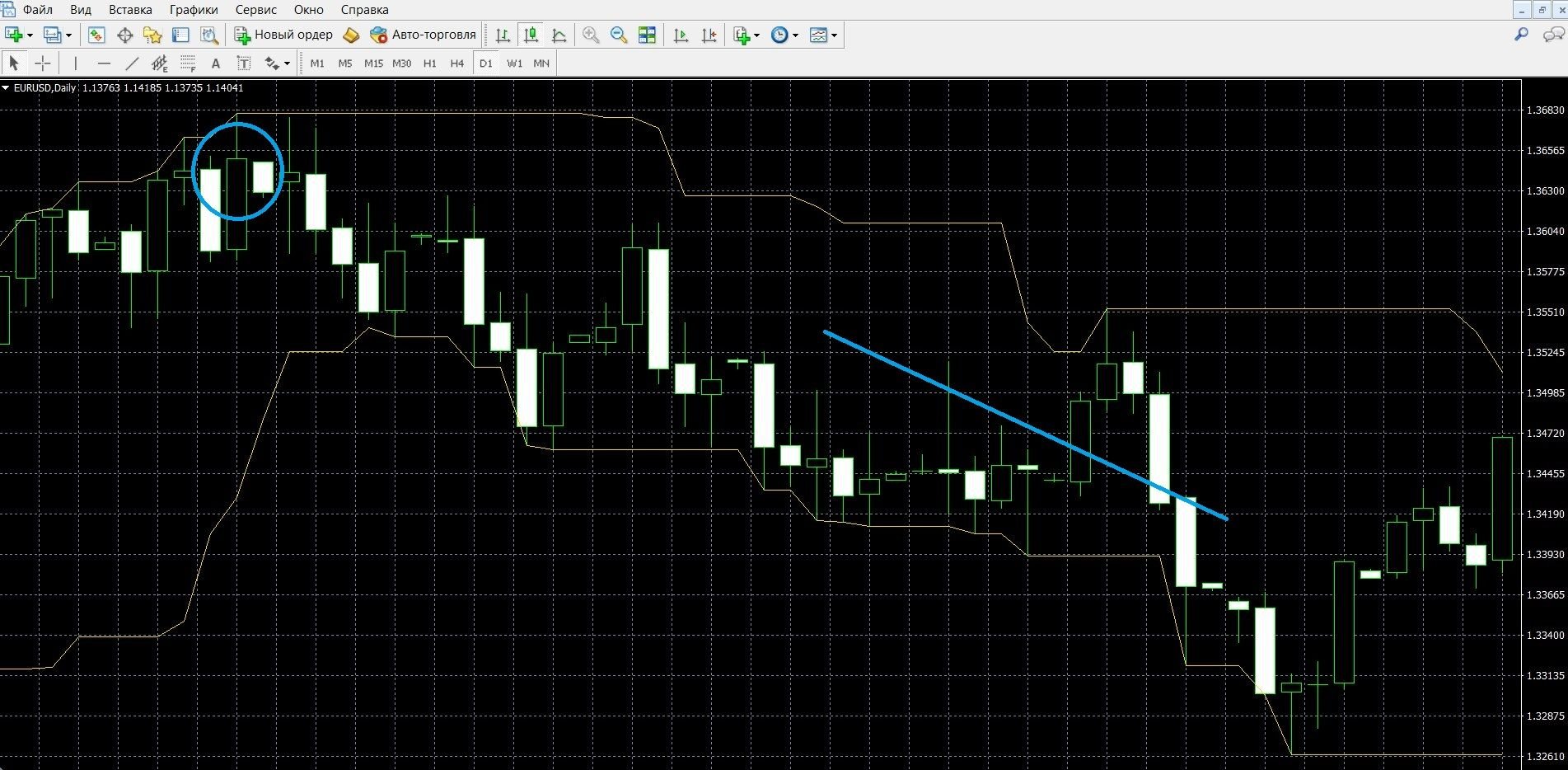
Task: Open the periods clock icon
Action: (x=779, y=35)
